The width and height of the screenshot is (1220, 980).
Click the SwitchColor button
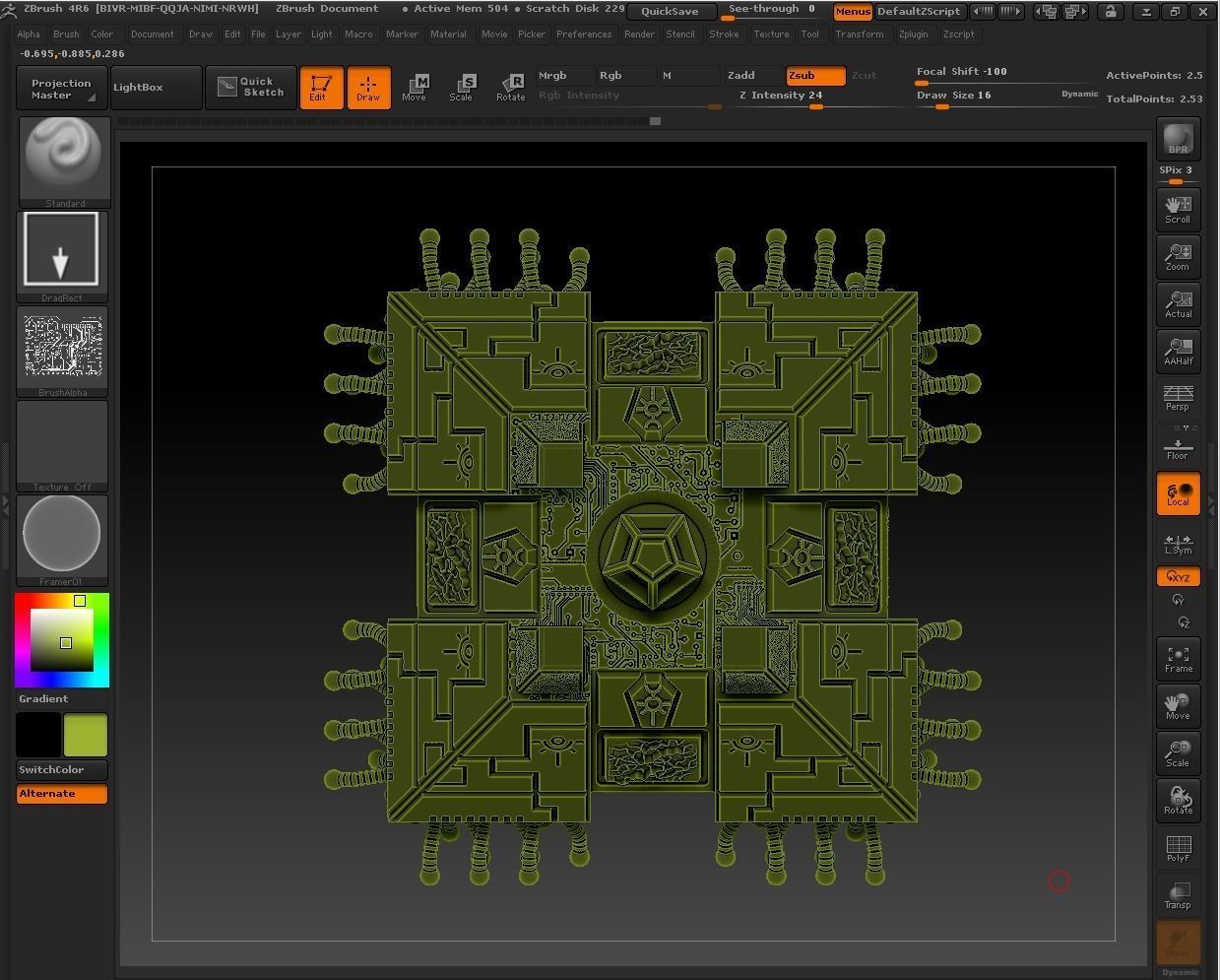[62, 770]
